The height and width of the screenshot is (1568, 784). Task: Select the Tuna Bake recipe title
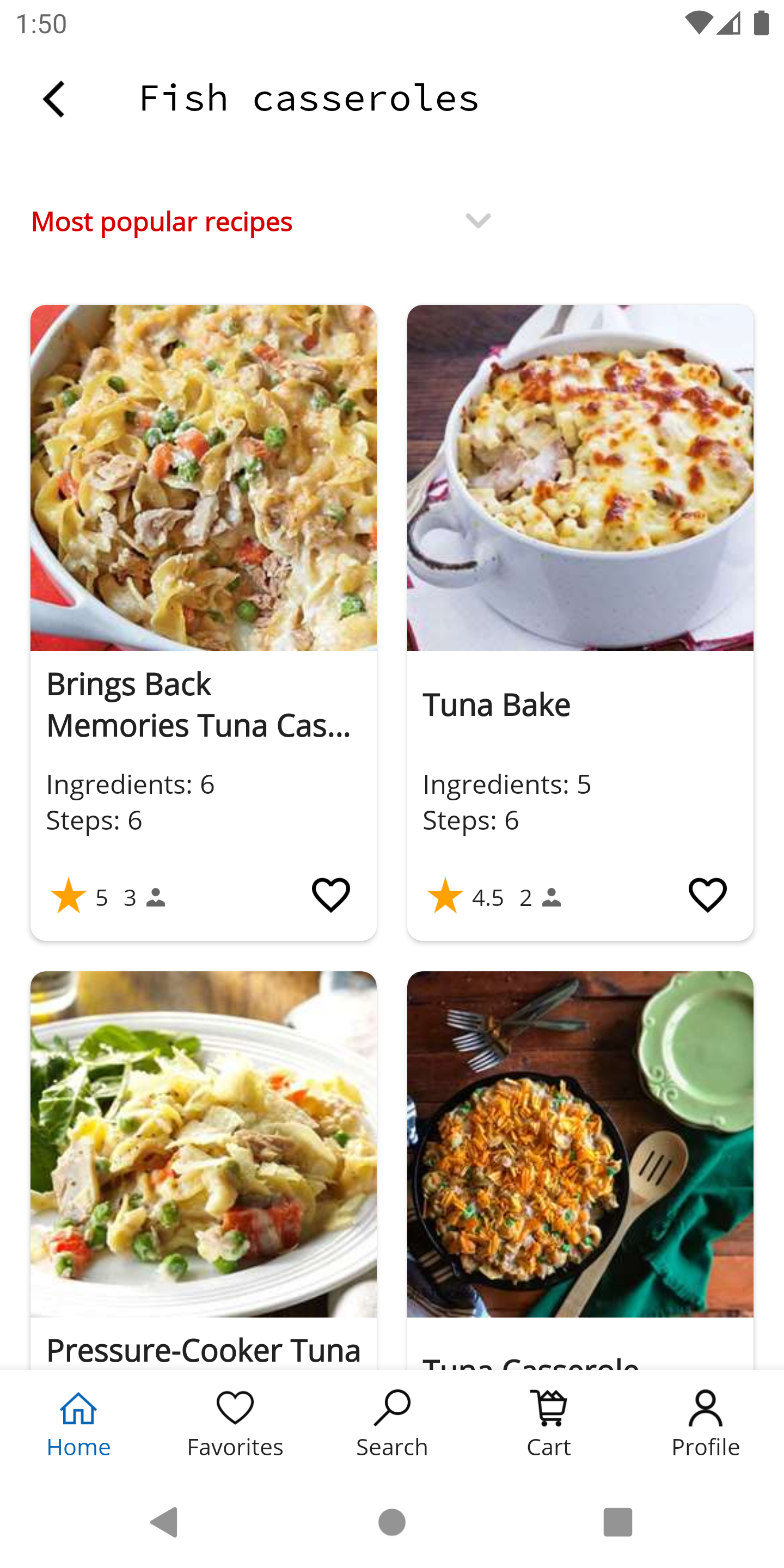pos(496,705)
